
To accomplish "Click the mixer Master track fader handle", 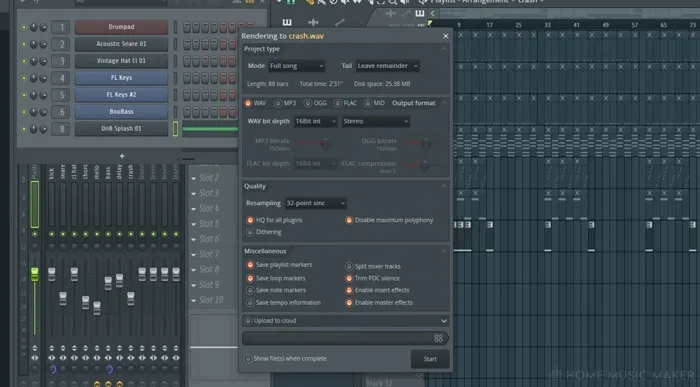I will pyautogui.click(x=34, y=275).
